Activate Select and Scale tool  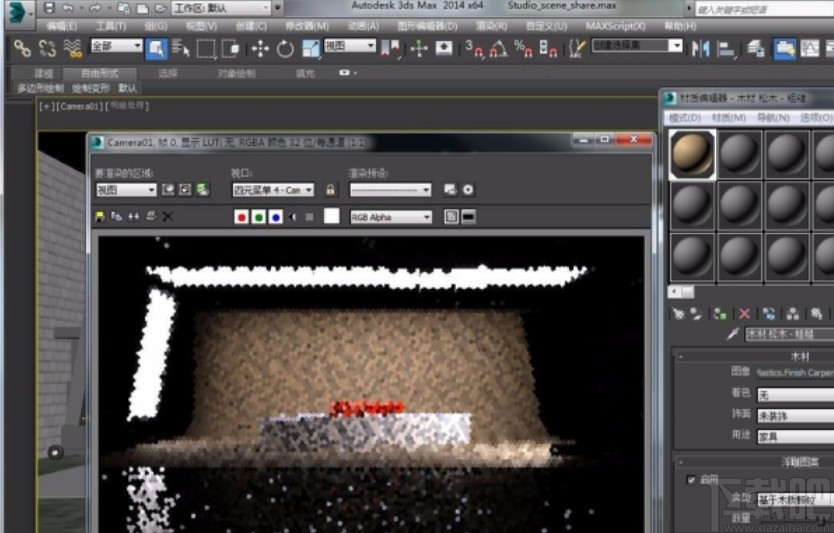tap(310, 49)
